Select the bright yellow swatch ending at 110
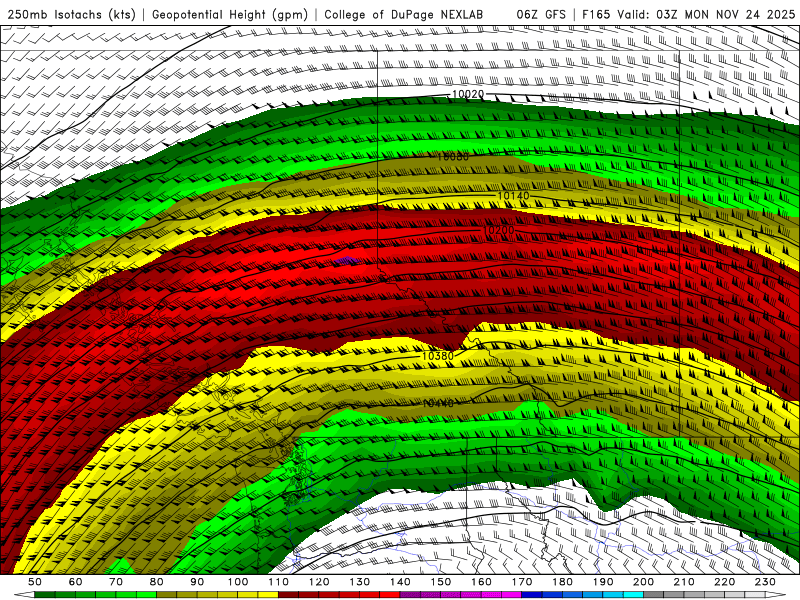 pos(268,595)
